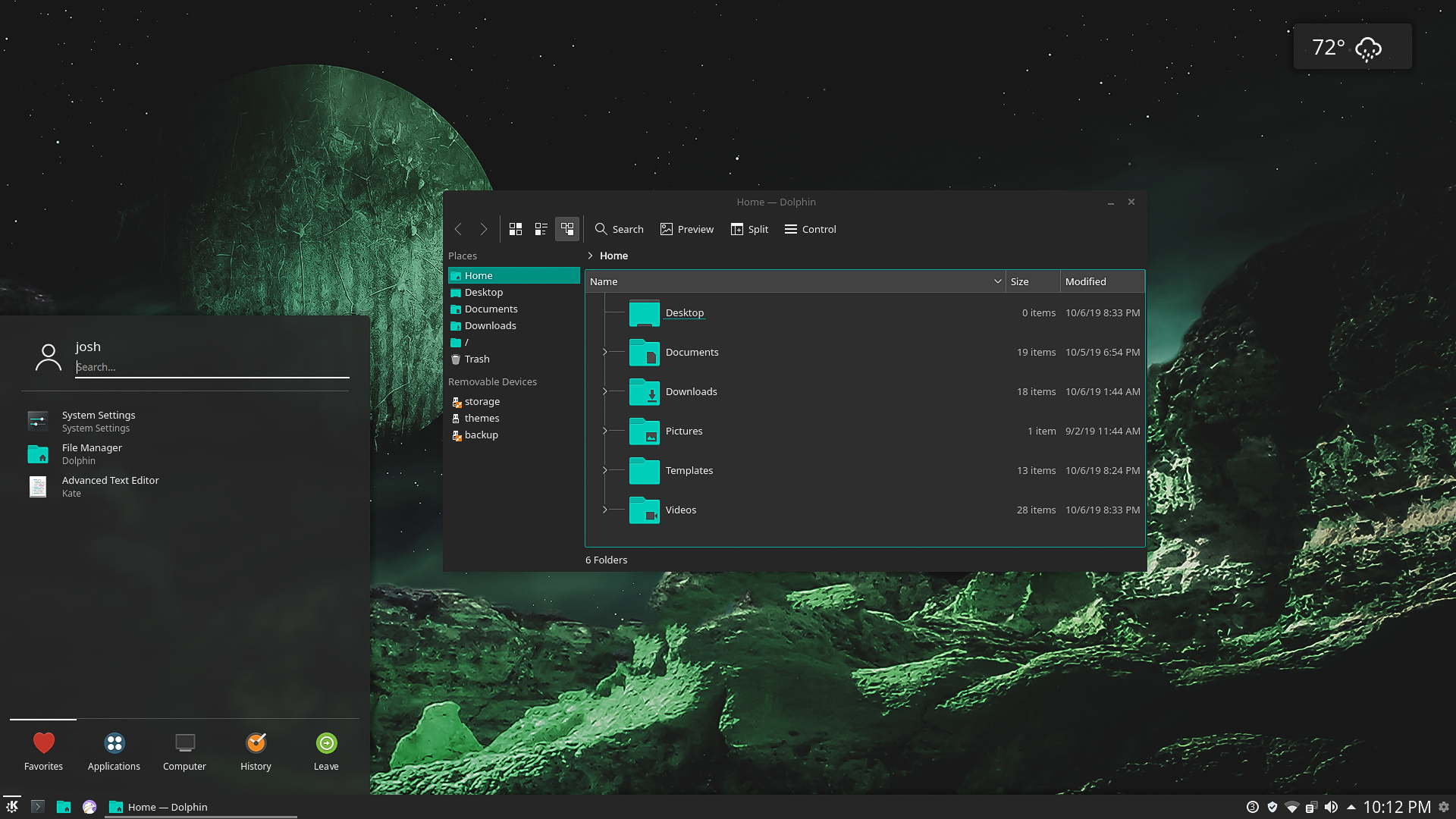The image size is (1456, 819).
Task: Select the Pictures folder icon
Action: tap(645, 431)
